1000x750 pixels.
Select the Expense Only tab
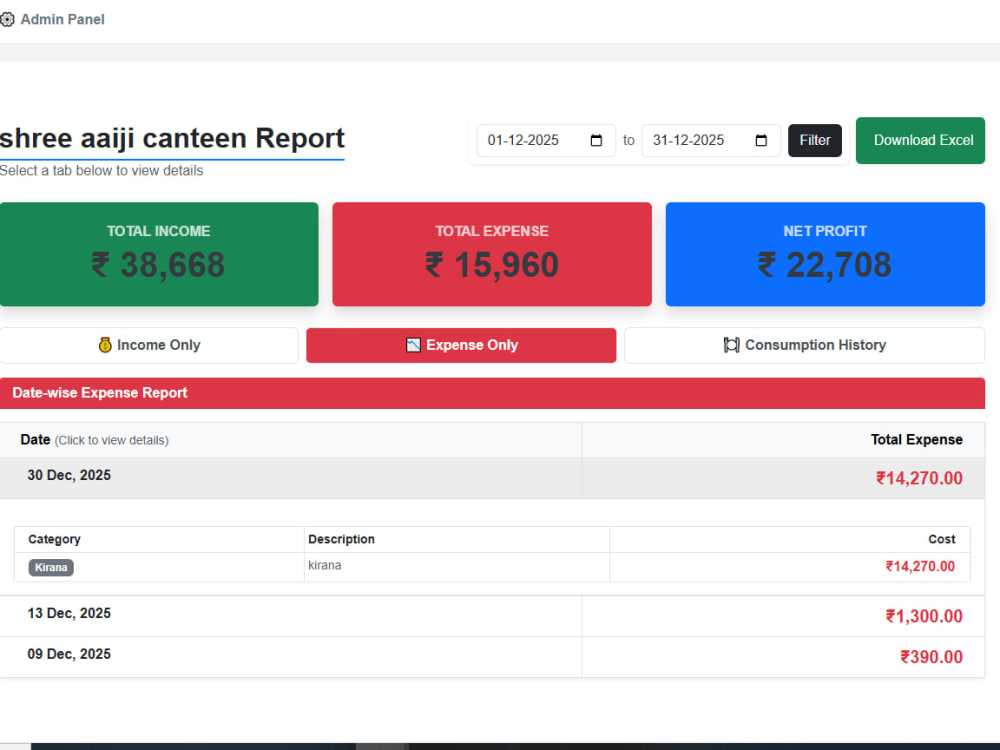click(x=461, y=346)
